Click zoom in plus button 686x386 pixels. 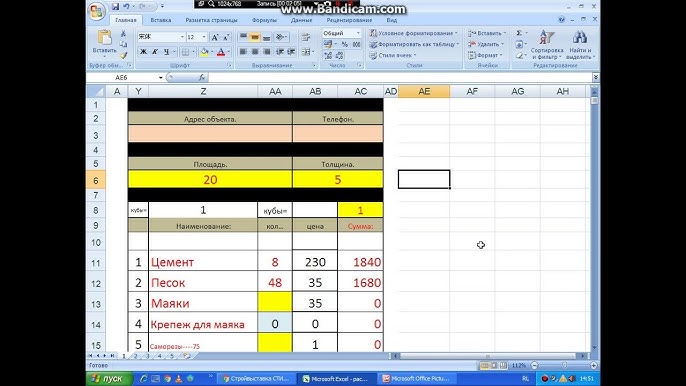pos(593,365)
